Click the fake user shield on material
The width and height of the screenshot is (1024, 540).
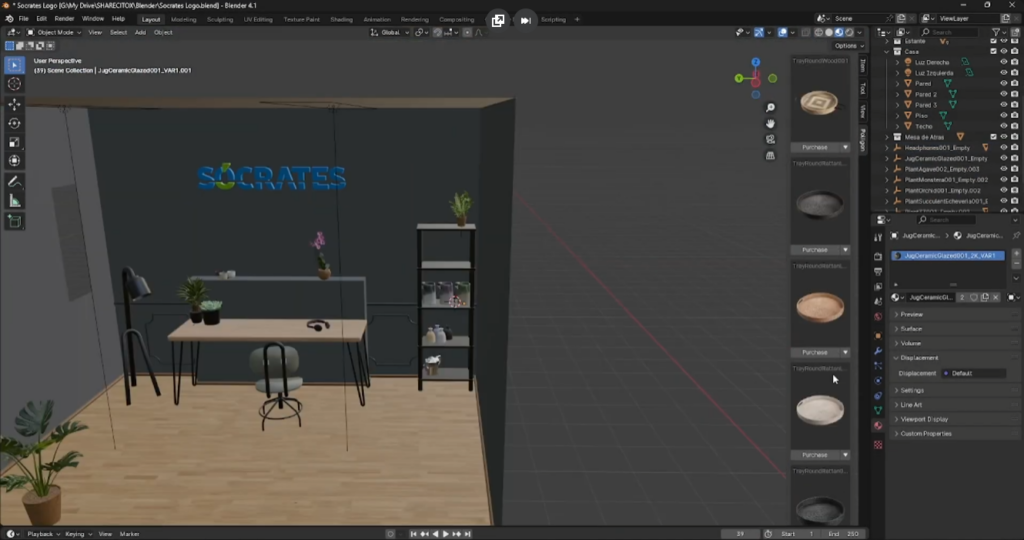(x=974, y=298)
